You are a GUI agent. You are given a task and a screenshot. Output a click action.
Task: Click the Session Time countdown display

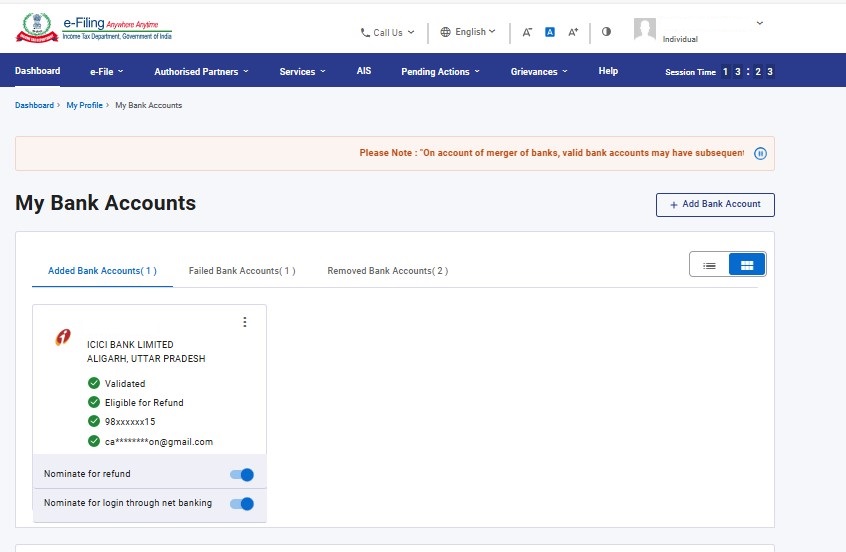point(720,71)
